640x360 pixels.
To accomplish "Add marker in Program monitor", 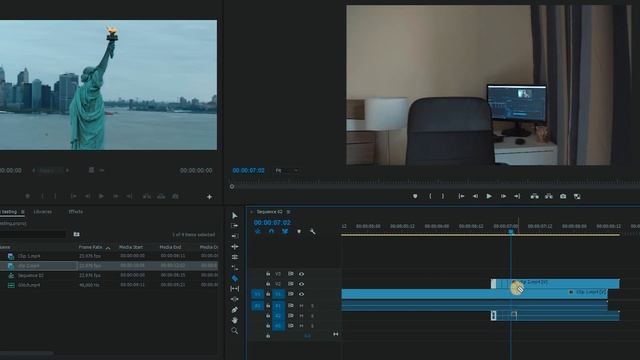I will coord(415,196).
